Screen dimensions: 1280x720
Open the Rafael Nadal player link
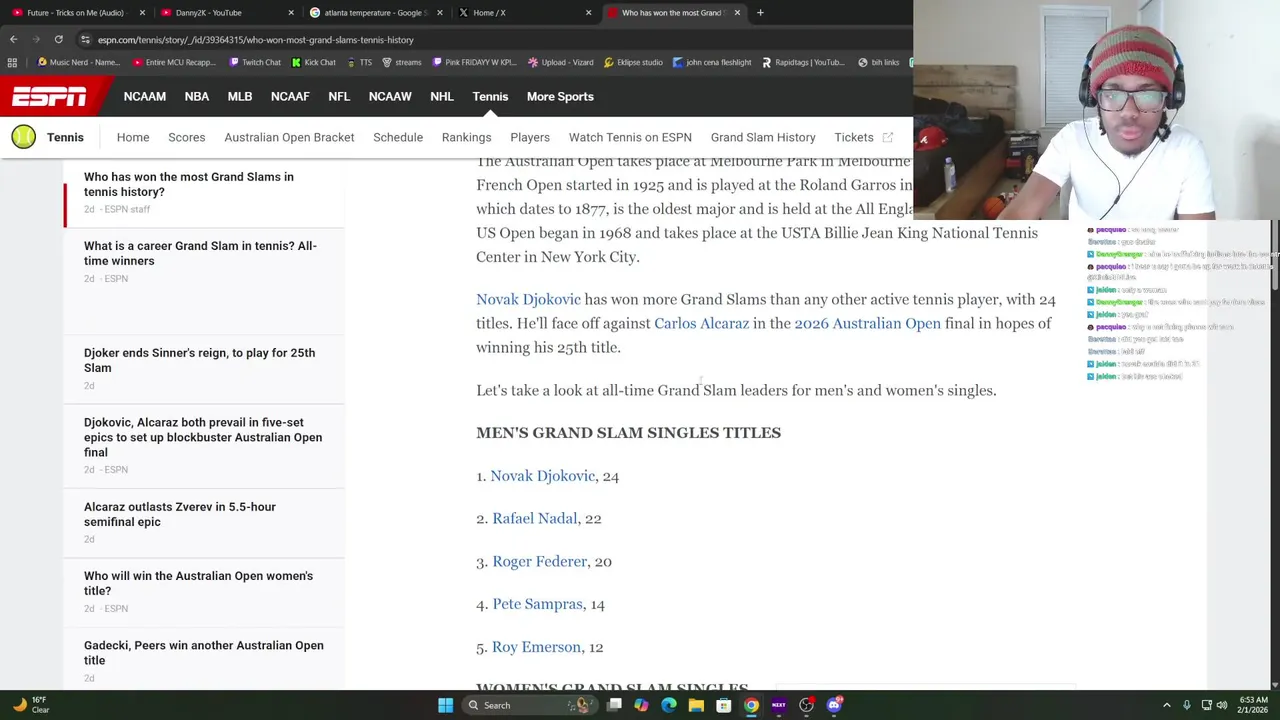(534, 518)
